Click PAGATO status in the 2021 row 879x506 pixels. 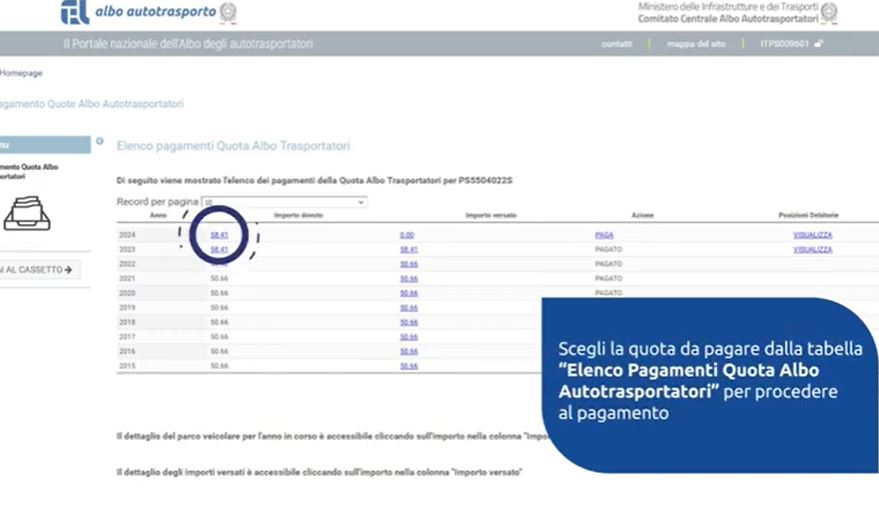pyautogui.click(x=608, y=278)
